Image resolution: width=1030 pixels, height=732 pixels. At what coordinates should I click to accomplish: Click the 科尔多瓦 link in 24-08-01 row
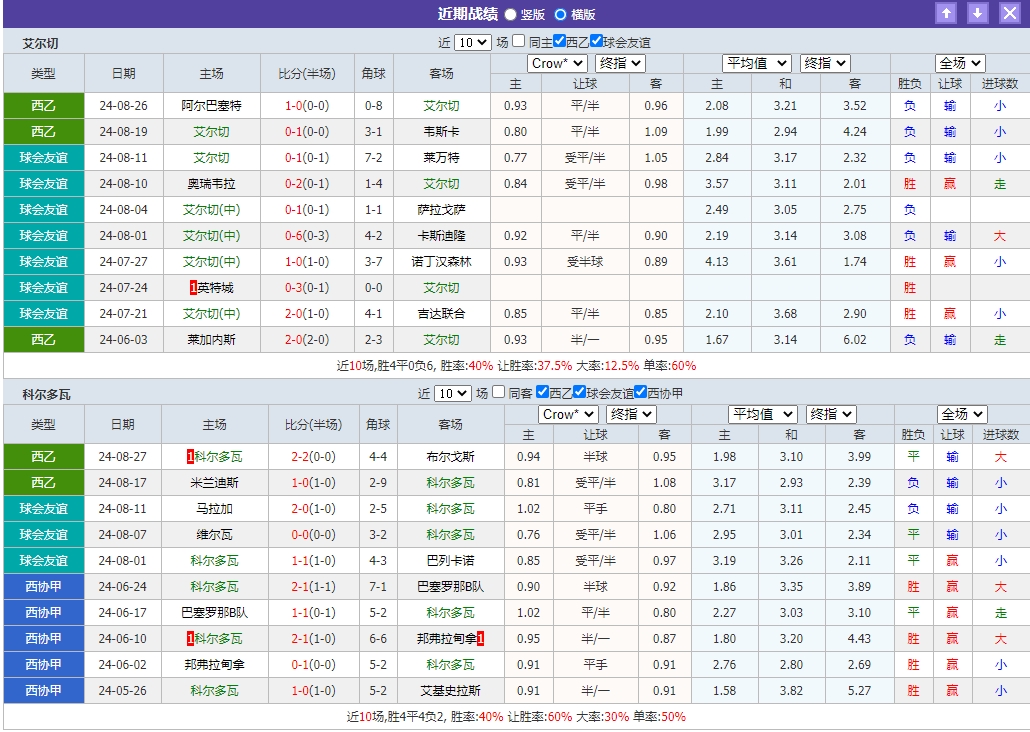point(213,561)
